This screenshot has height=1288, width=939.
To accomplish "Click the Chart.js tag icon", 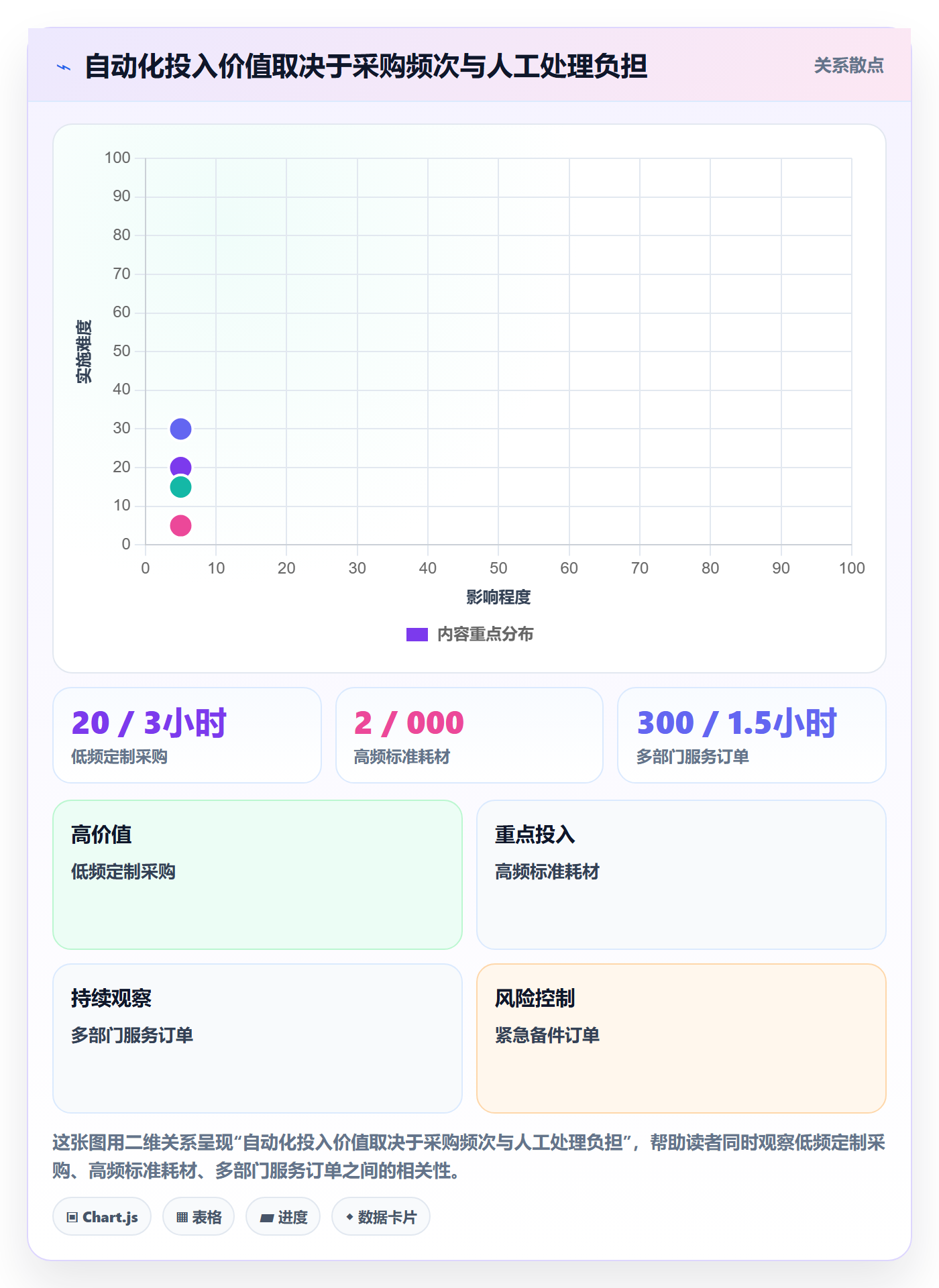I will 72,1218.
